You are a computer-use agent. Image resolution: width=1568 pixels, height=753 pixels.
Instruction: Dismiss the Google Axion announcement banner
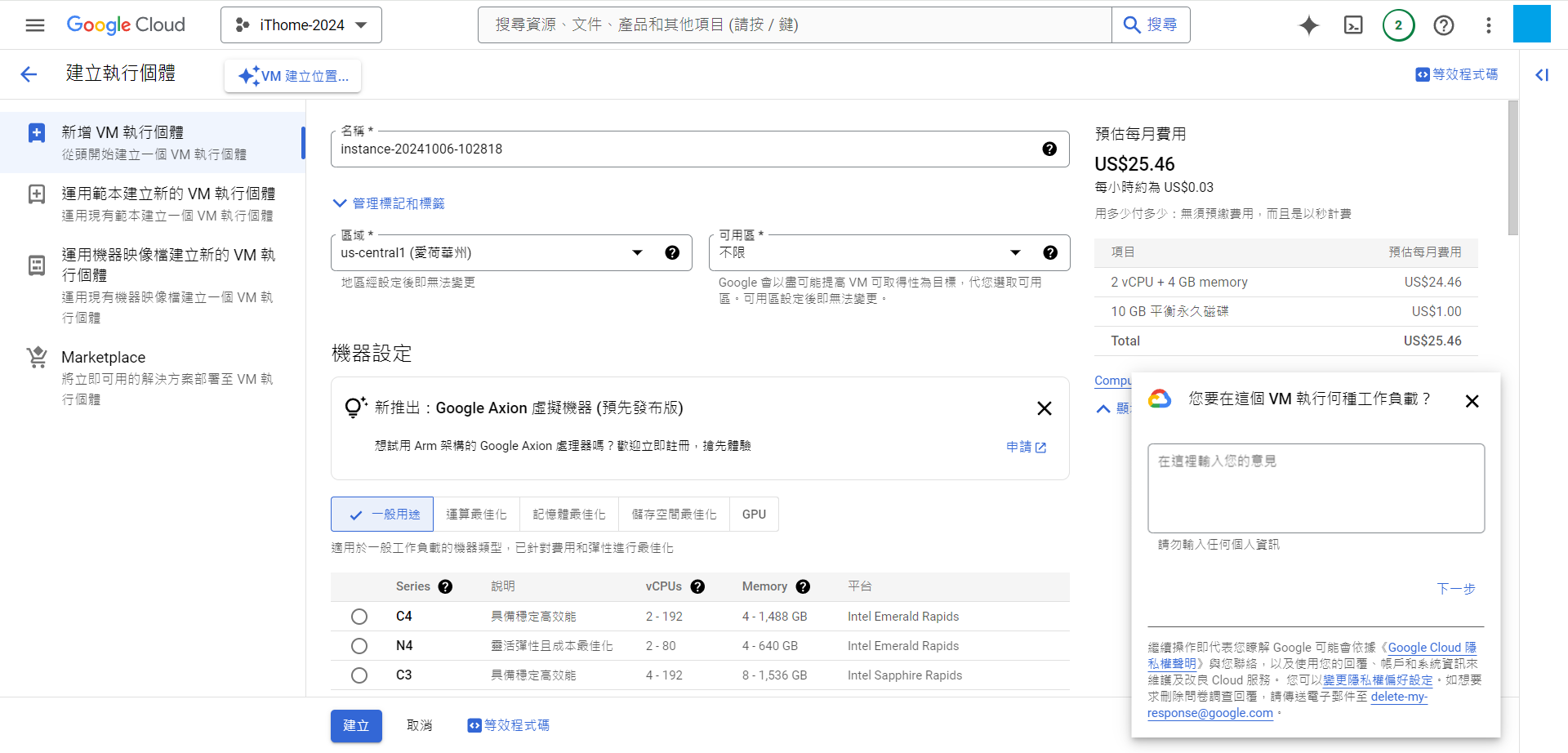[1044, 408]
